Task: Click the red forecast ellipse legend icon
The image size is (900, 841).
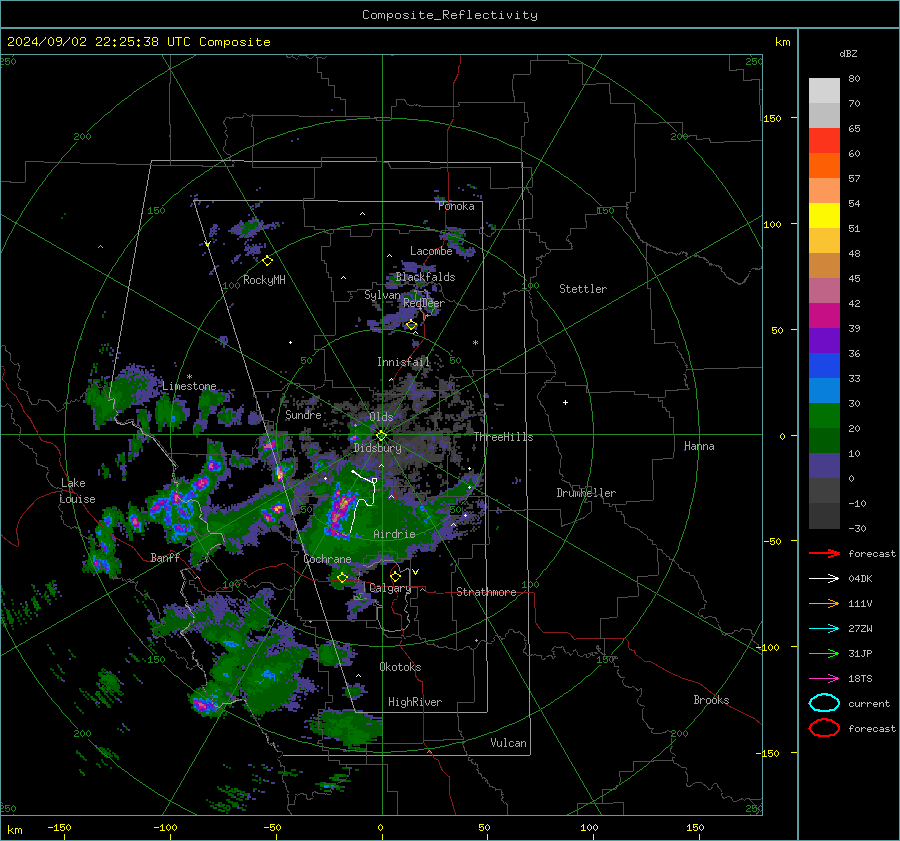Action: [824, 728]
